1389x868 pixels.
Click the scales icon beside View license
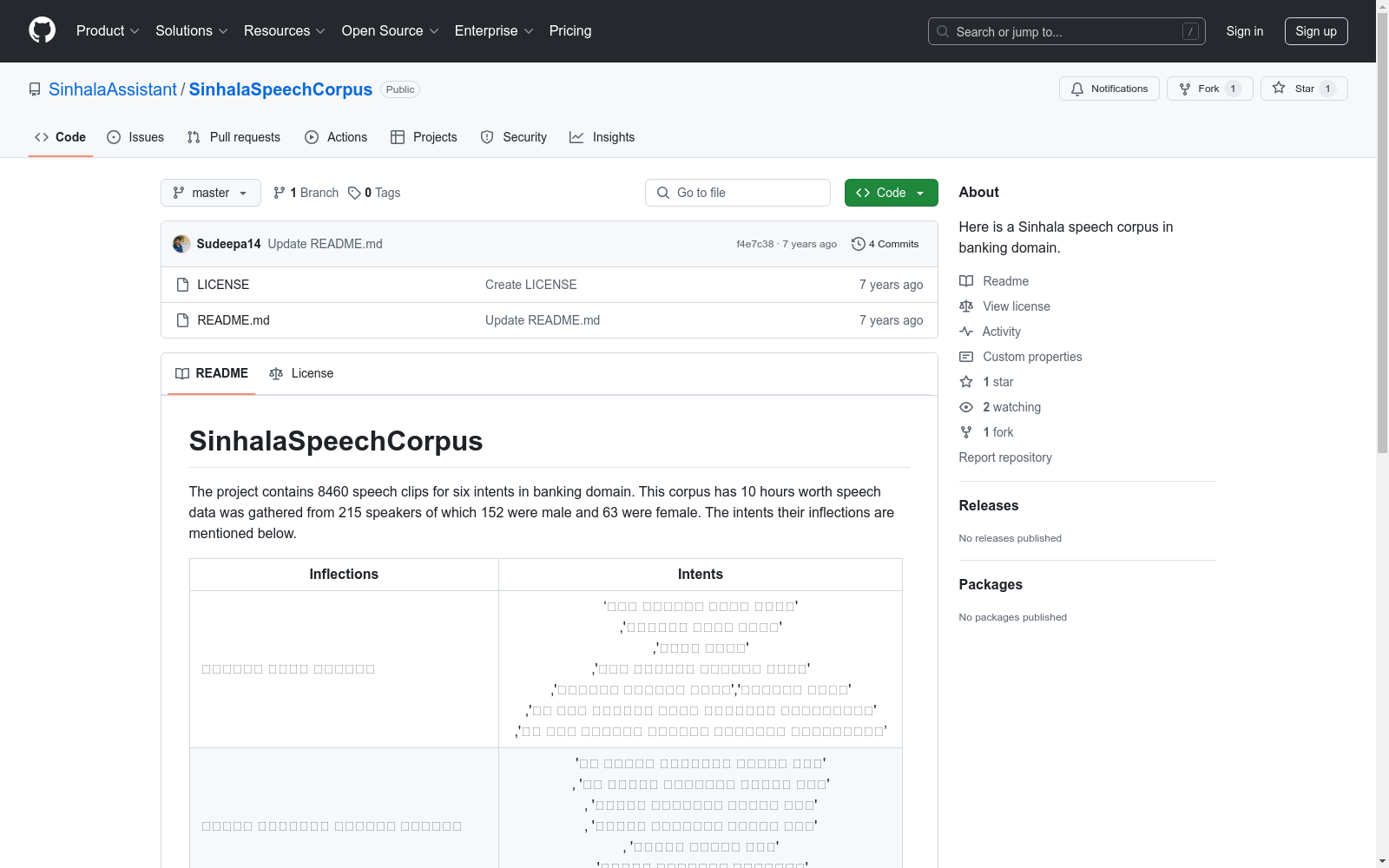966,306
